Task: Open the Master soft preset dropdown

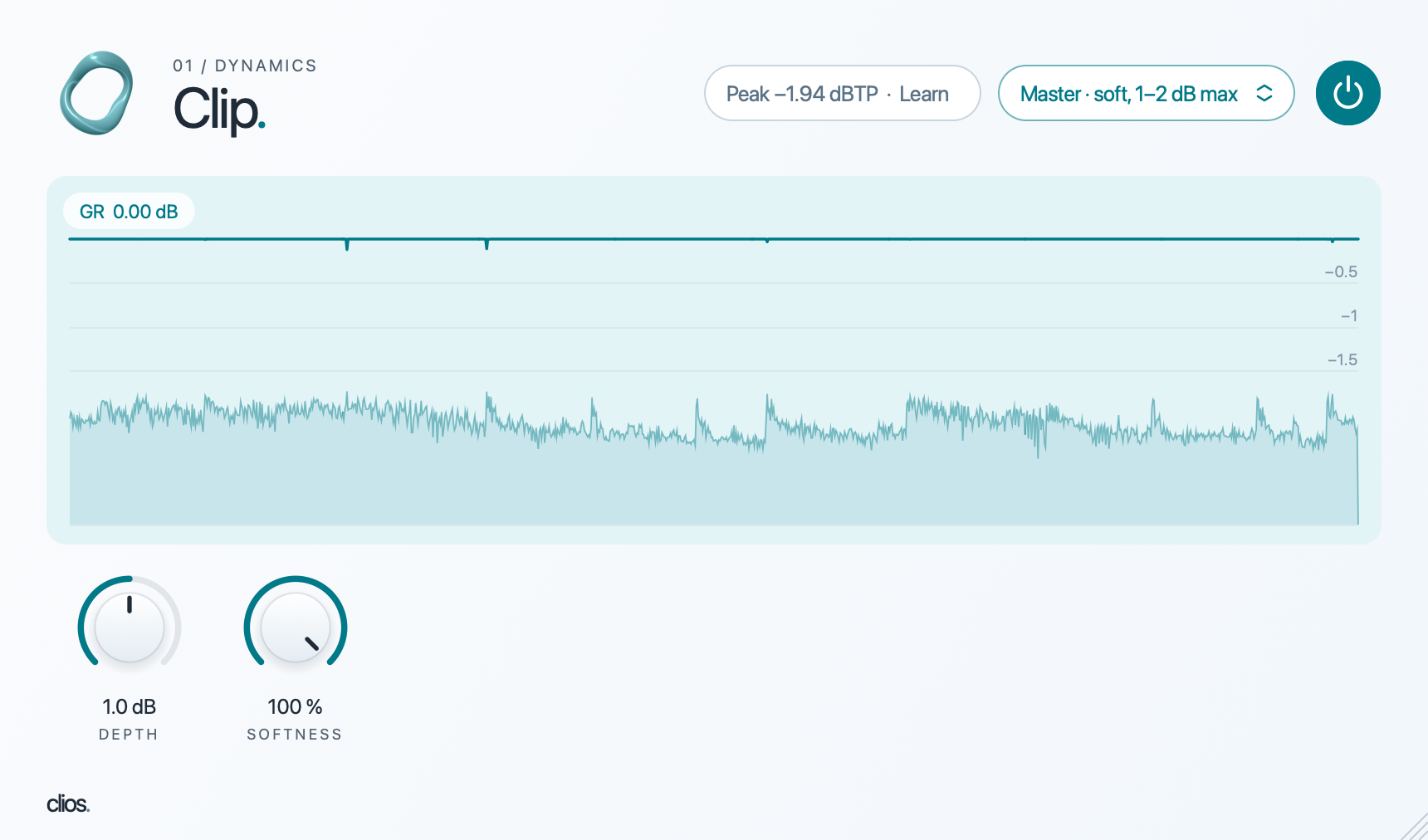Action: click(1146, 93)
